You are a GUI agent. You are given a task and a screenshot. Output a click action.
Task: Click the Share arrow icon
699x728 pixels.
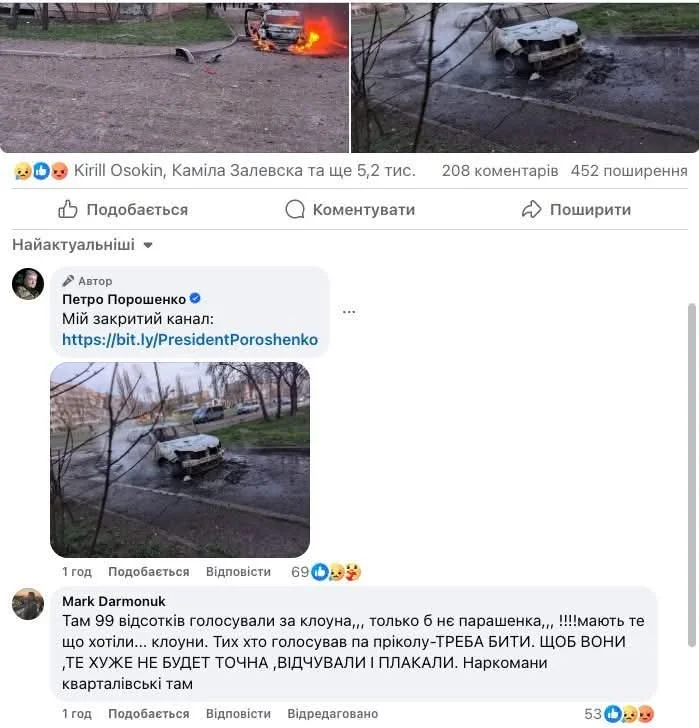(x=531, y=209)
